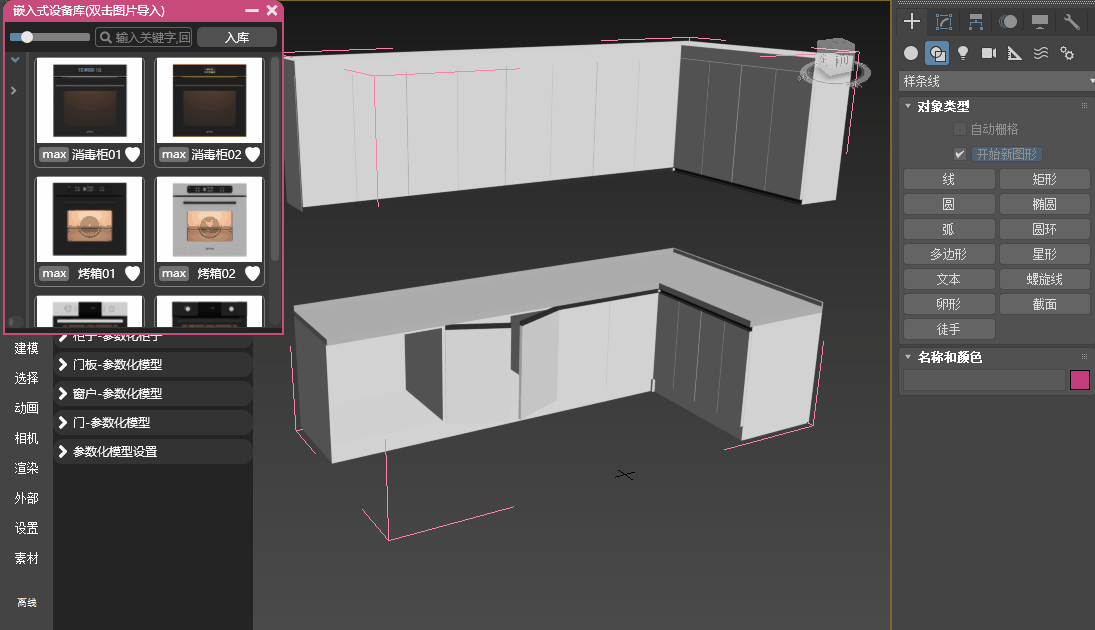The image size is (1095, 630).
Task: Select the Space Warps category icon
Action: [1041, 53]
